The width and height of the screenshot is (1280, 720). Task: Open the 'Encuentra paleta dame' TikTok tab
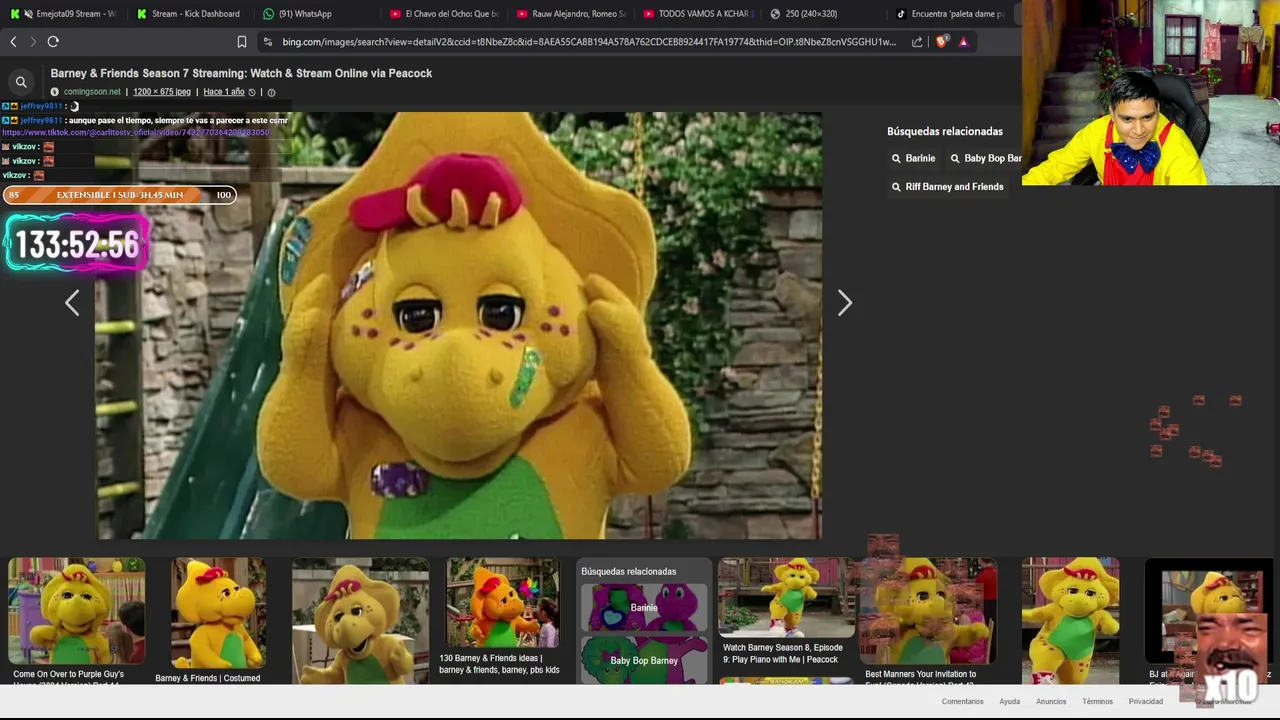click(x=950, y=14)
